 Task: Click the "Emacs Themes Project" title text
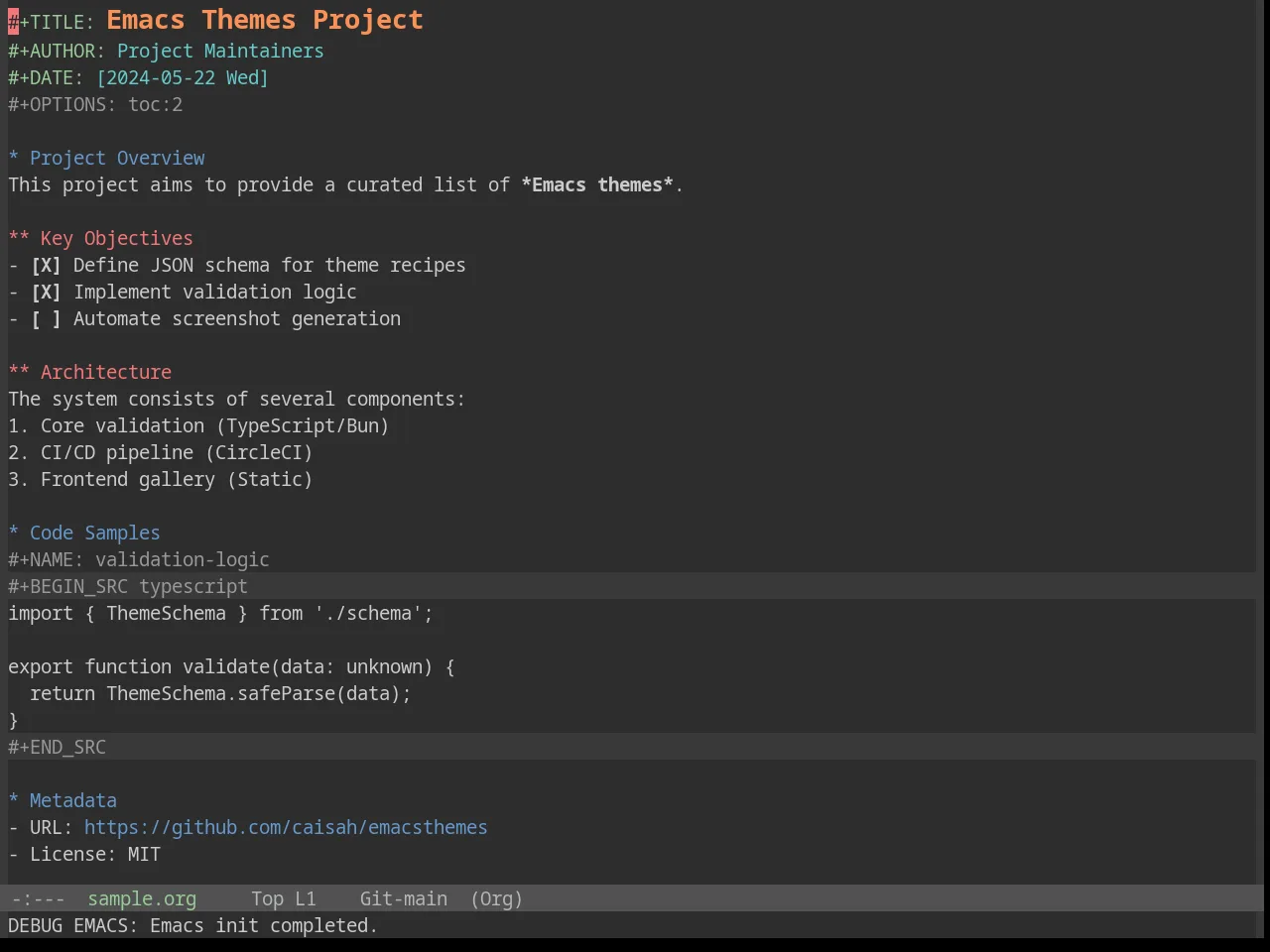[265, 20]
